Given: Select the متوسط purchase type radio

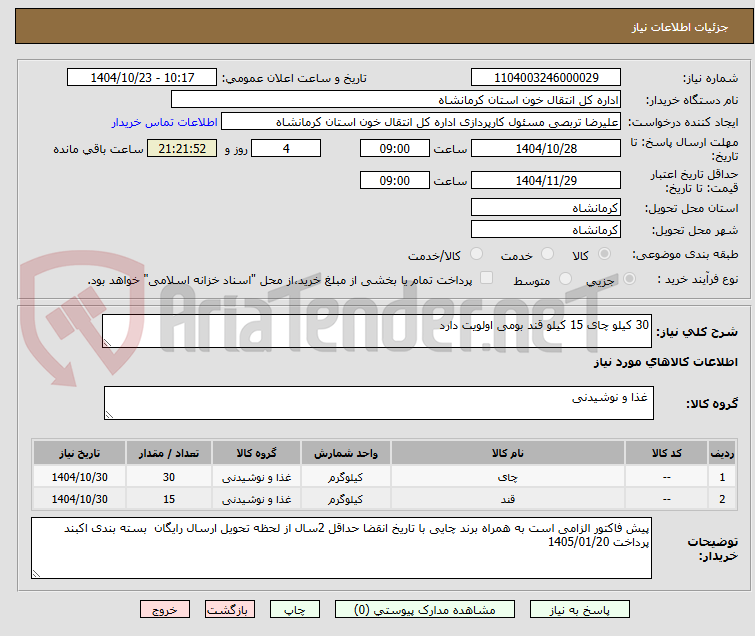Looking at the screenshot, I should (x=565, y=279).
